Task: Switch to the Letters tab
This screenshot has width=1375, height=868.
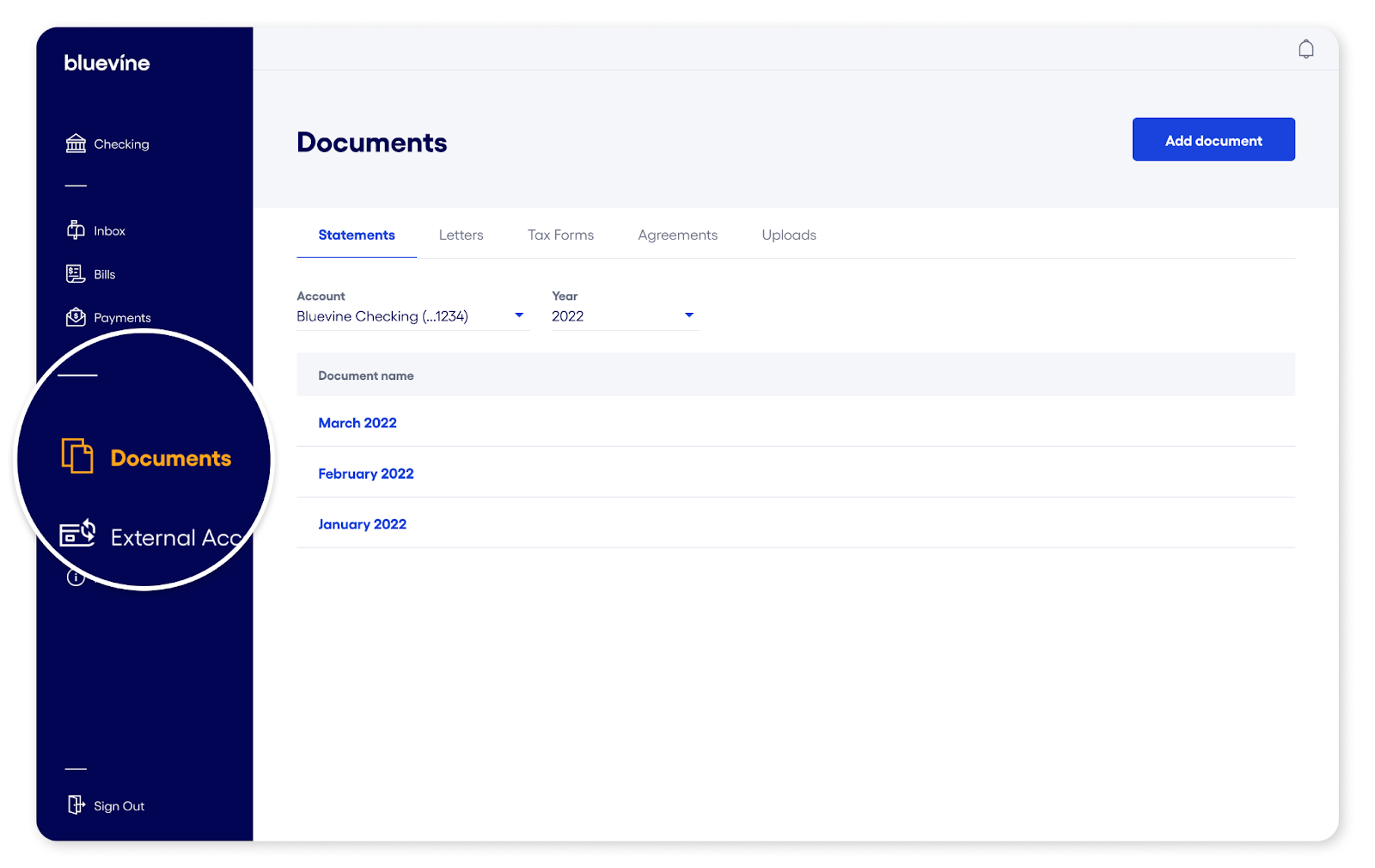Action: [461, 234]
